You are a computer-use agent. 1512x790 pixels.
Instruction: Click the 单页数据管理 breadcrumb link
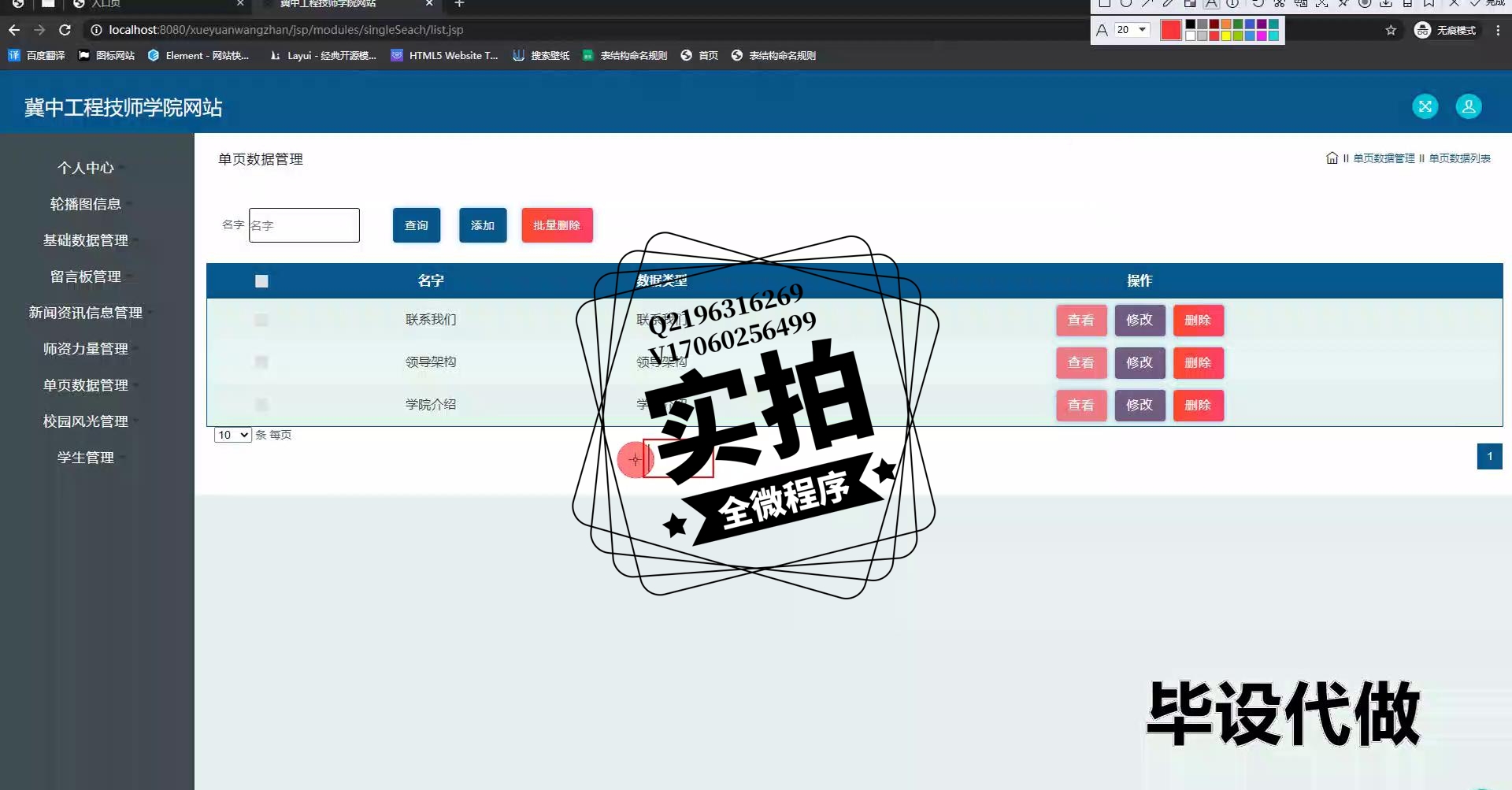1384,158
